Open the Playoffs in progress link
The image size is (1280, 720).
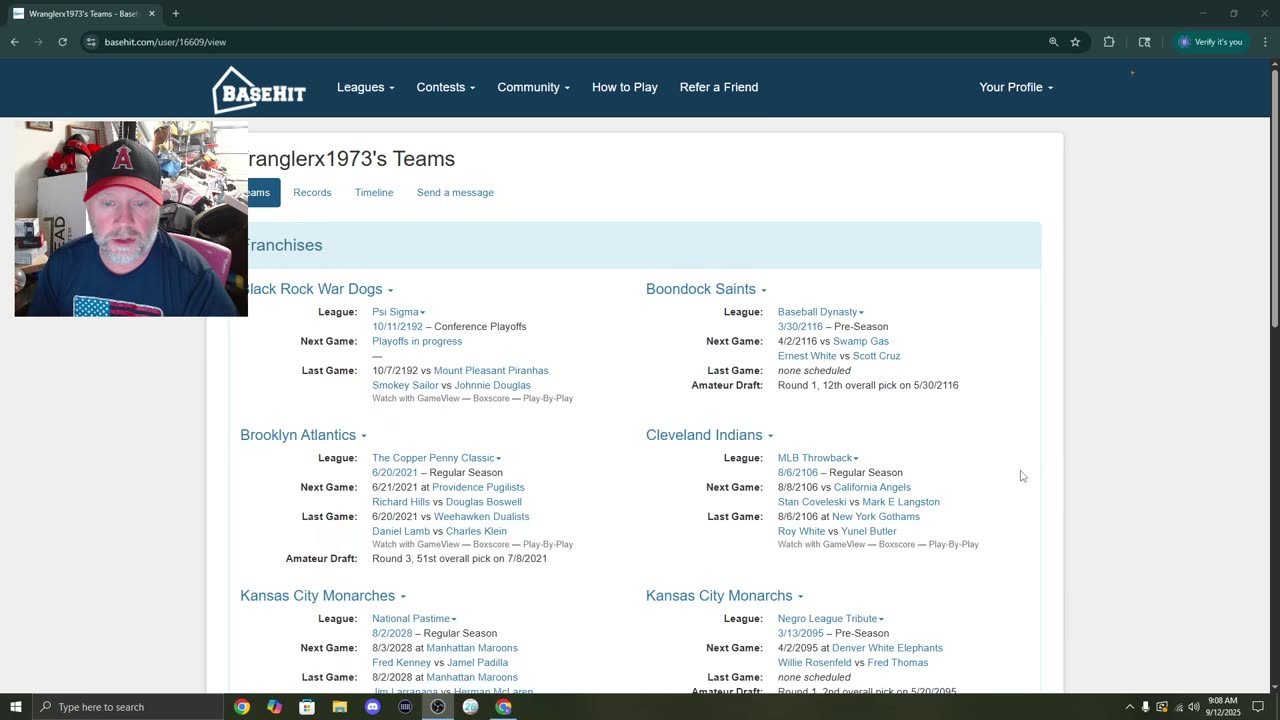tap(417, 341)
